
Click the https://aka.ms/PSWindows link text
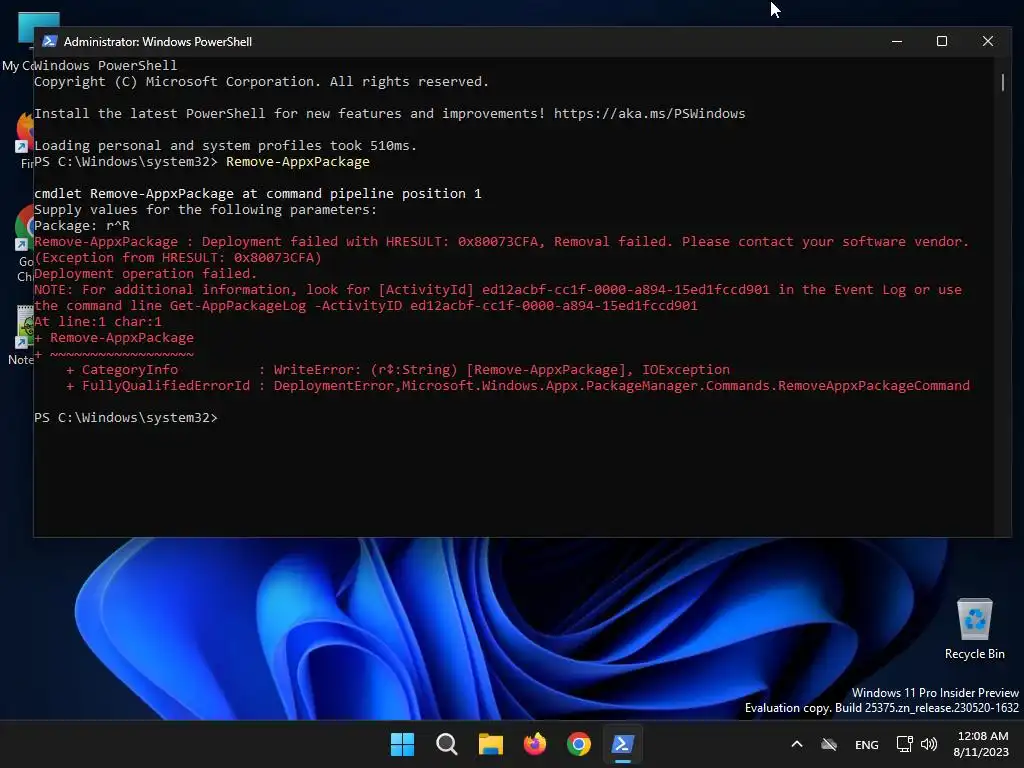point(649,114)
